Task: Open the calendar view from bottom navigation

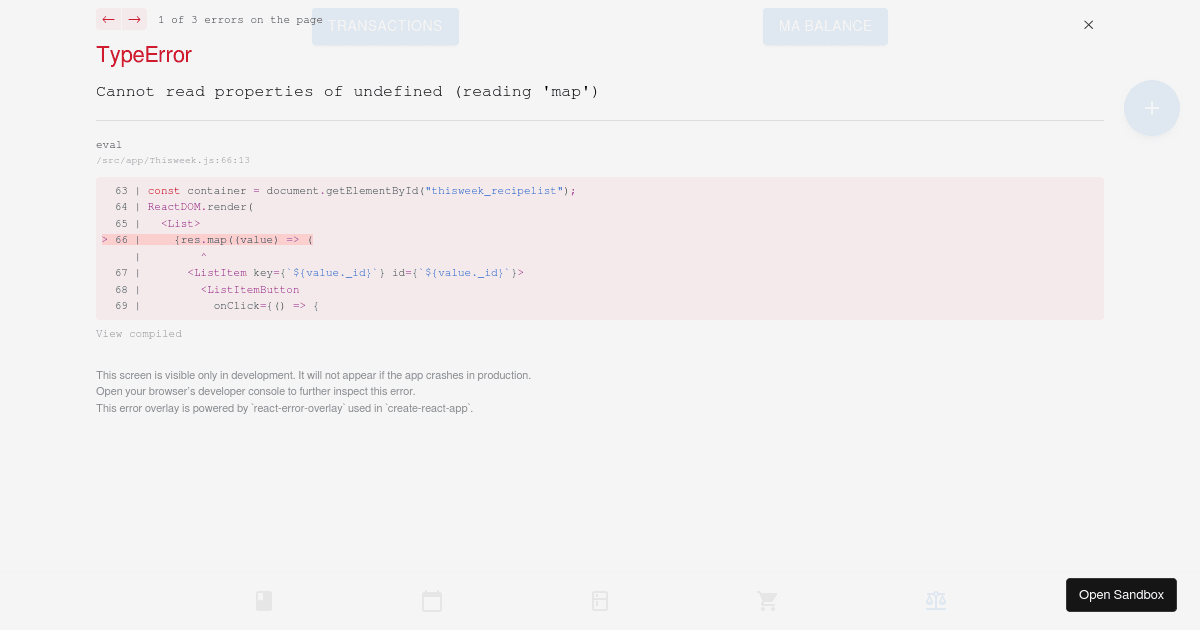Action: [432, 601]
